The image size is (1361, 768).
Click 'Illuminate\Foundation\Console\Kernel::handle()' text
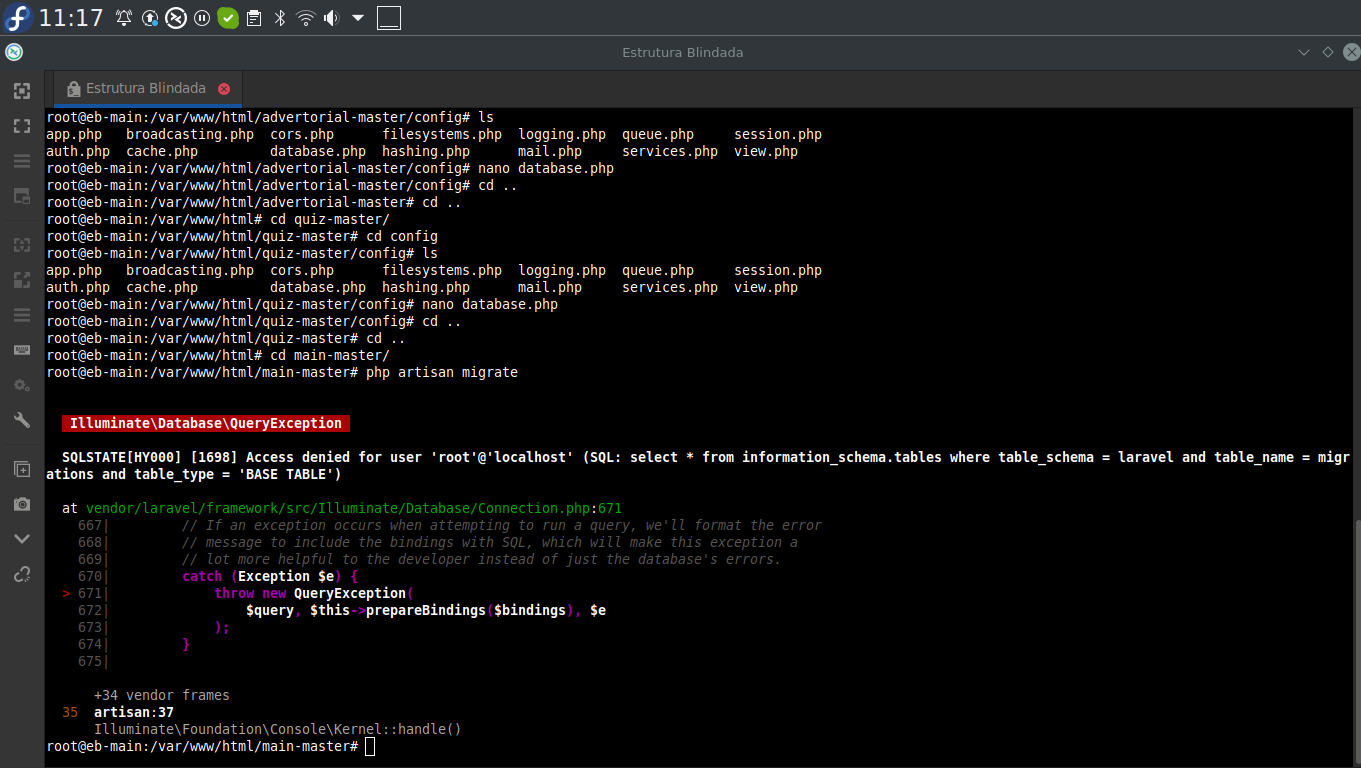(x=278, y=729)
